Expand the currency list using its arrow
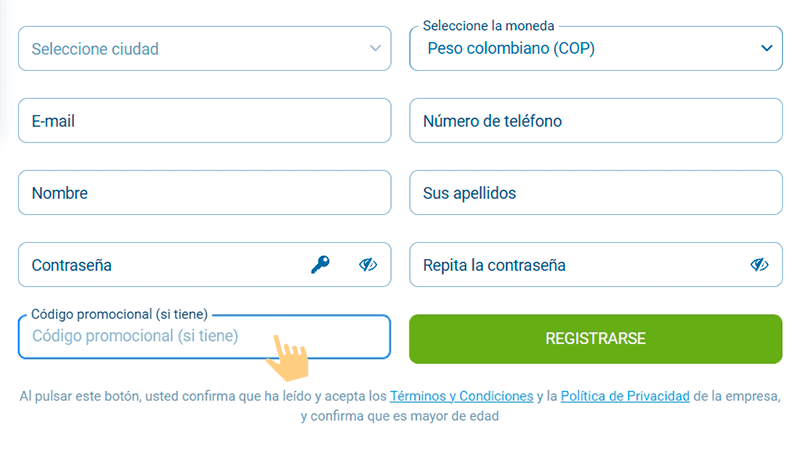 pyautogui.click(x=767, y=48)
